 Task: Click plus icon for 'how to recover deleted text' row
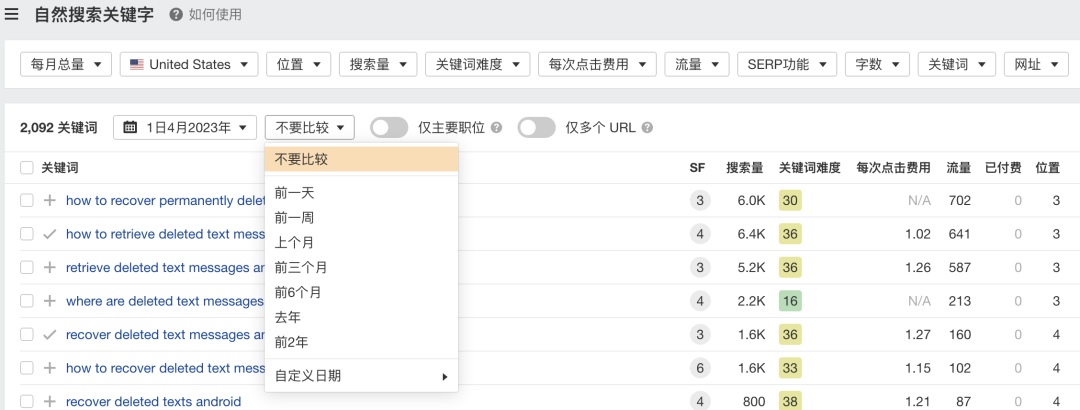point(49,368)
